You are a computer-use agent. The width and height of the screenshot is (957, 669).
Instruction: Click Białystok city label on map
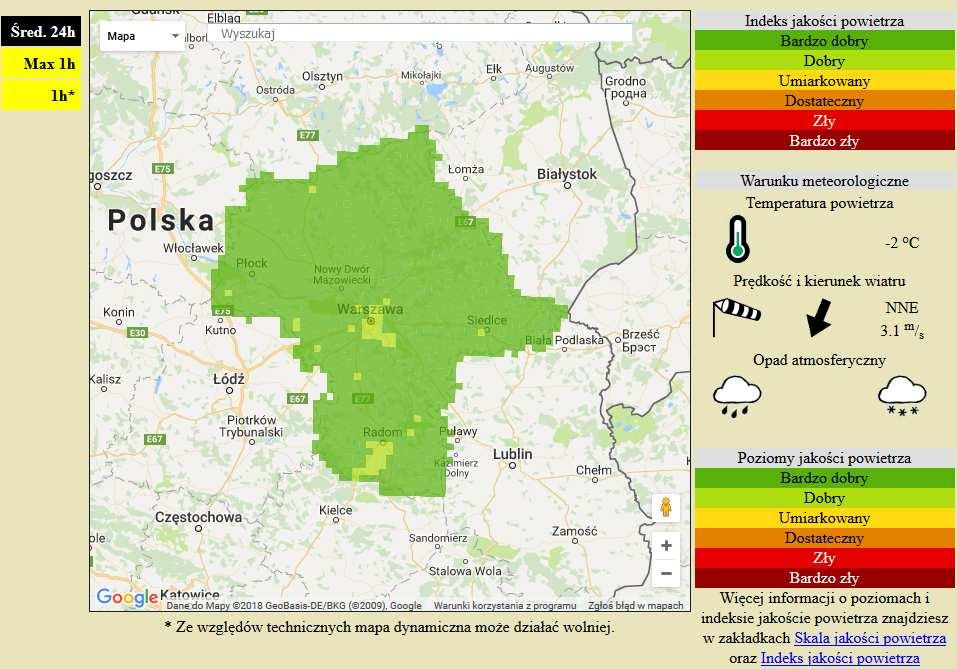(x=567, y=174)
